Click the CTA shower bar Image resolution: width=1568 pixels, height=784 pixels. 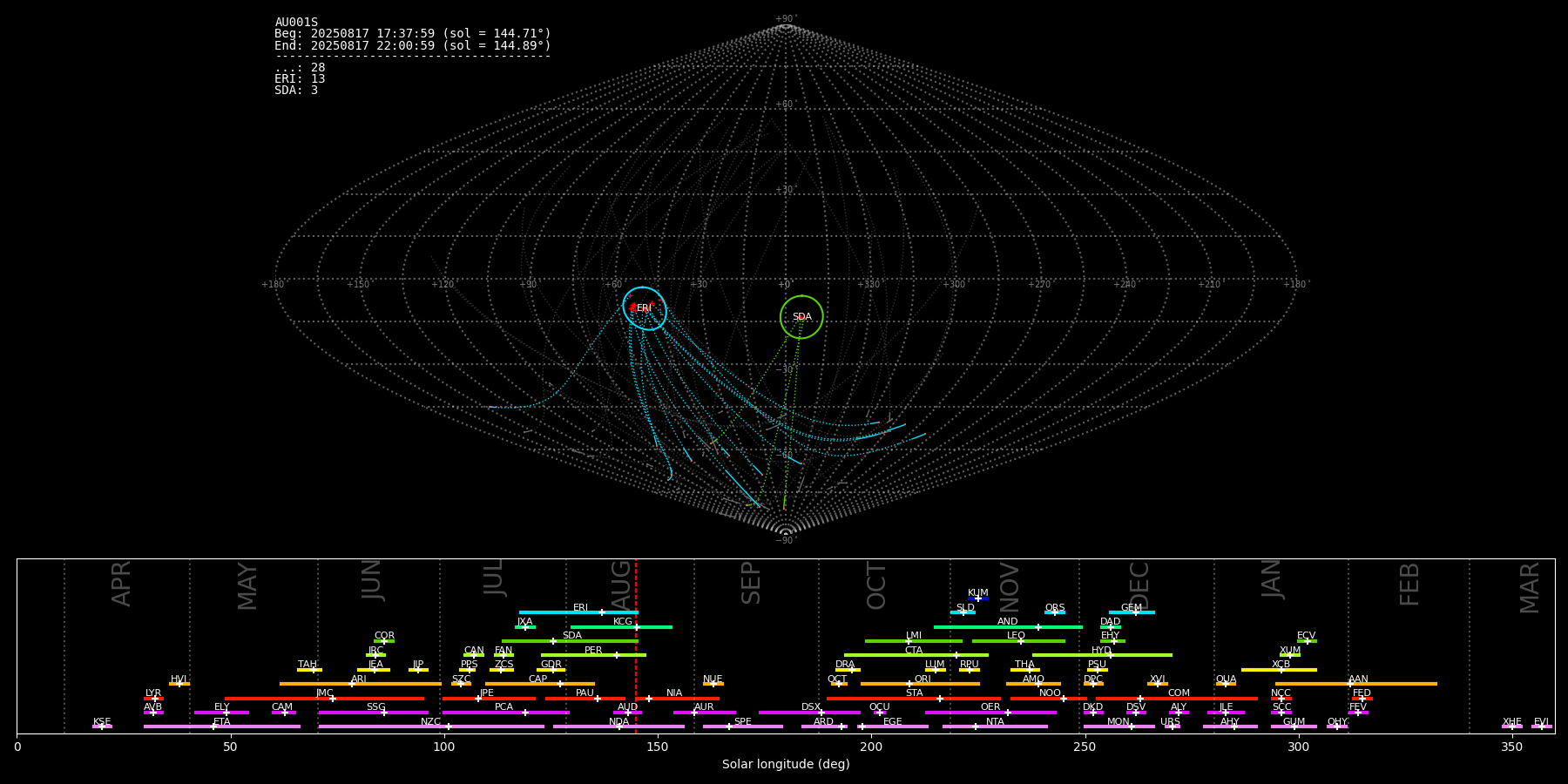pyautogui.click(x=916, y=655)
